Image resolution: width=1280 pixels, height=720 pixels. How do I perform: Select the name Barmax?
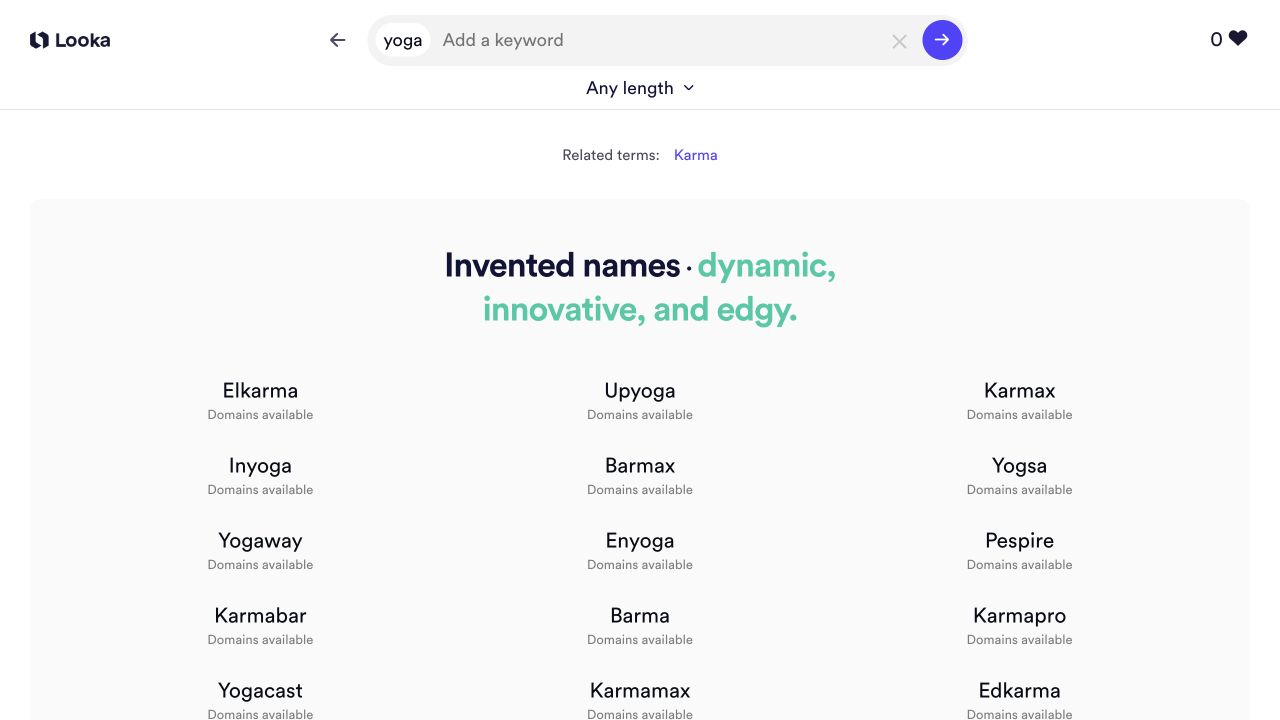(x=640, y=466)
